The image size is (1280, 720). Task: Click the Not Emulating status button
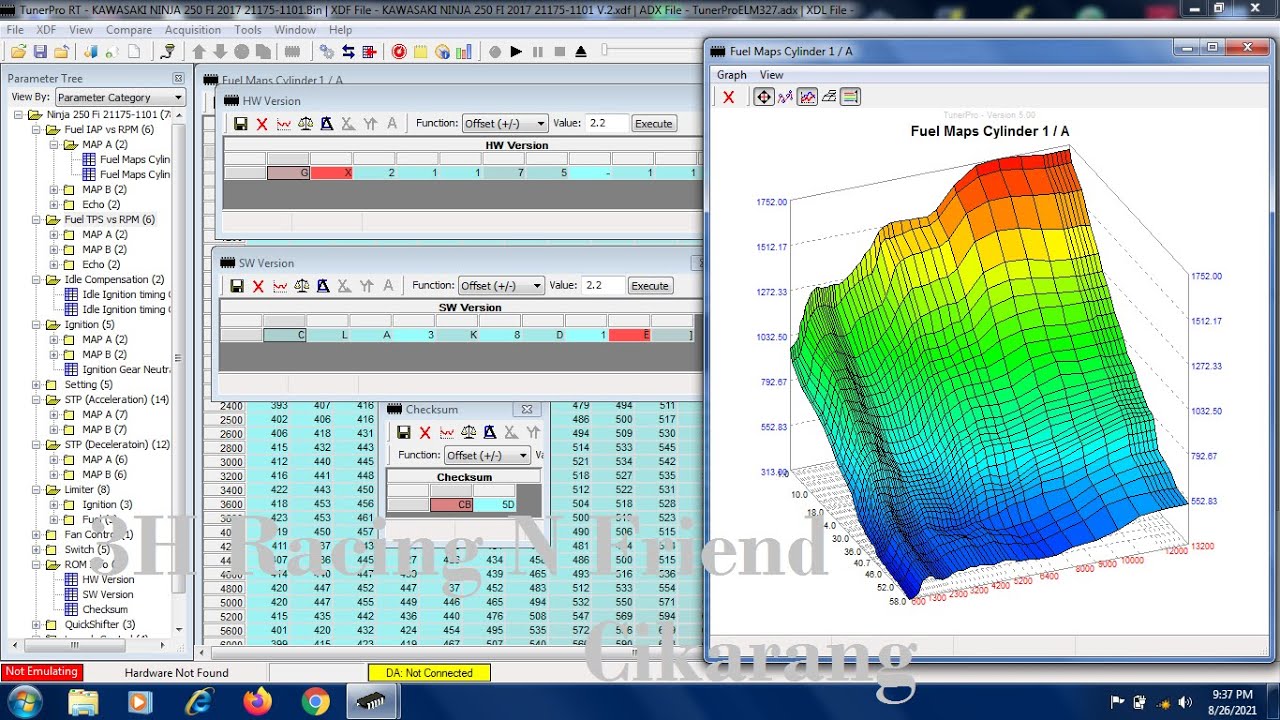[x=41, y=672]
